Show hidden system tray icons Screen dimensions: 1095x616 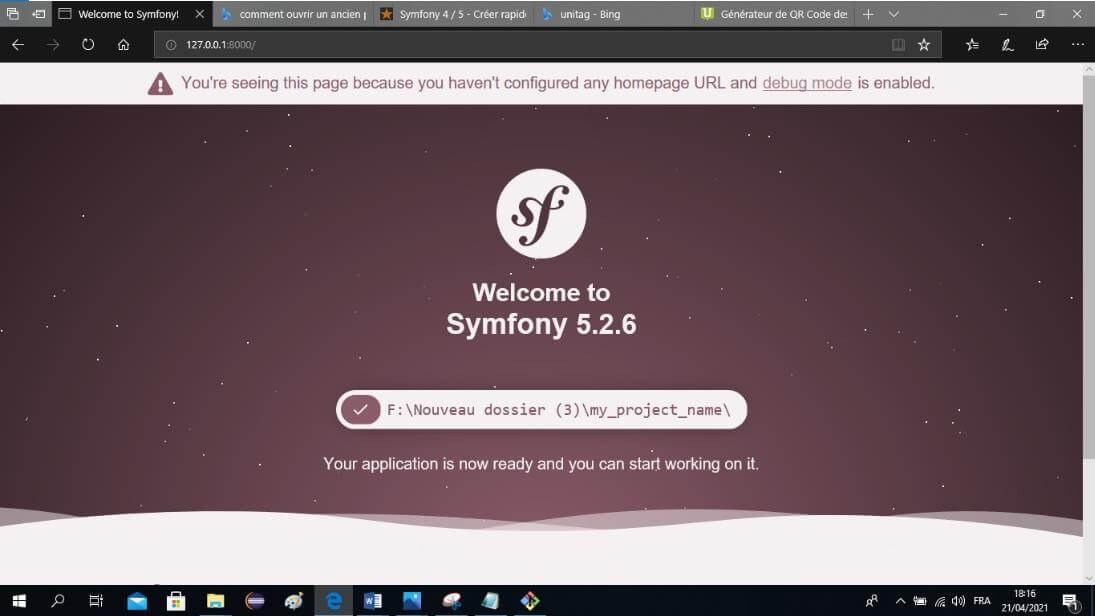pos(900,601)
